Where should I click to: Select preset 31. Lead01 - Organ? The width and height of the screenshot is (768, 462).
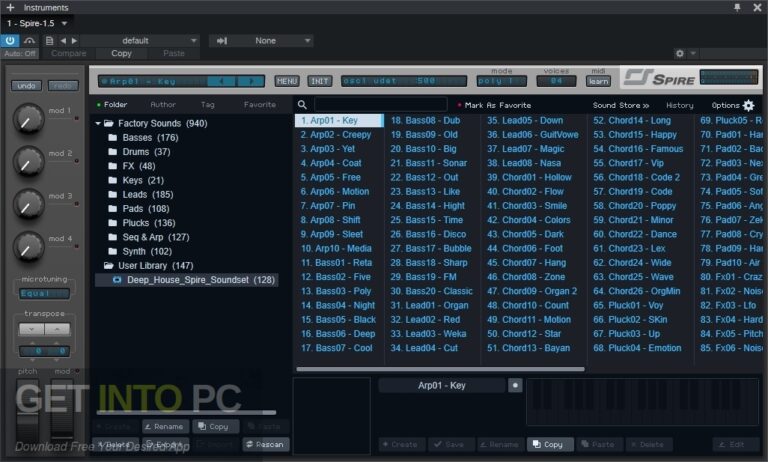pyautogui.click(x=429, y=305)
